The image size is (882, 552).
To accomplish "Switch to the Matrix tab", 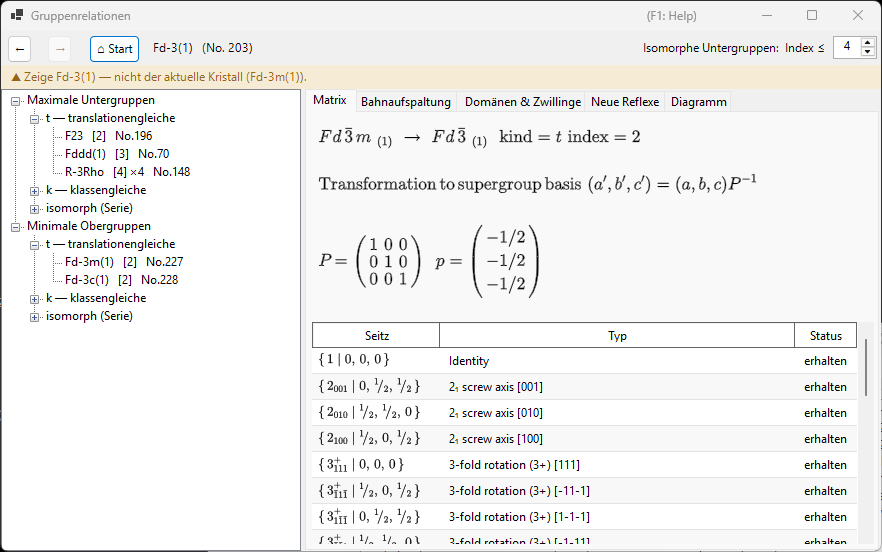I will coord(330,100).
